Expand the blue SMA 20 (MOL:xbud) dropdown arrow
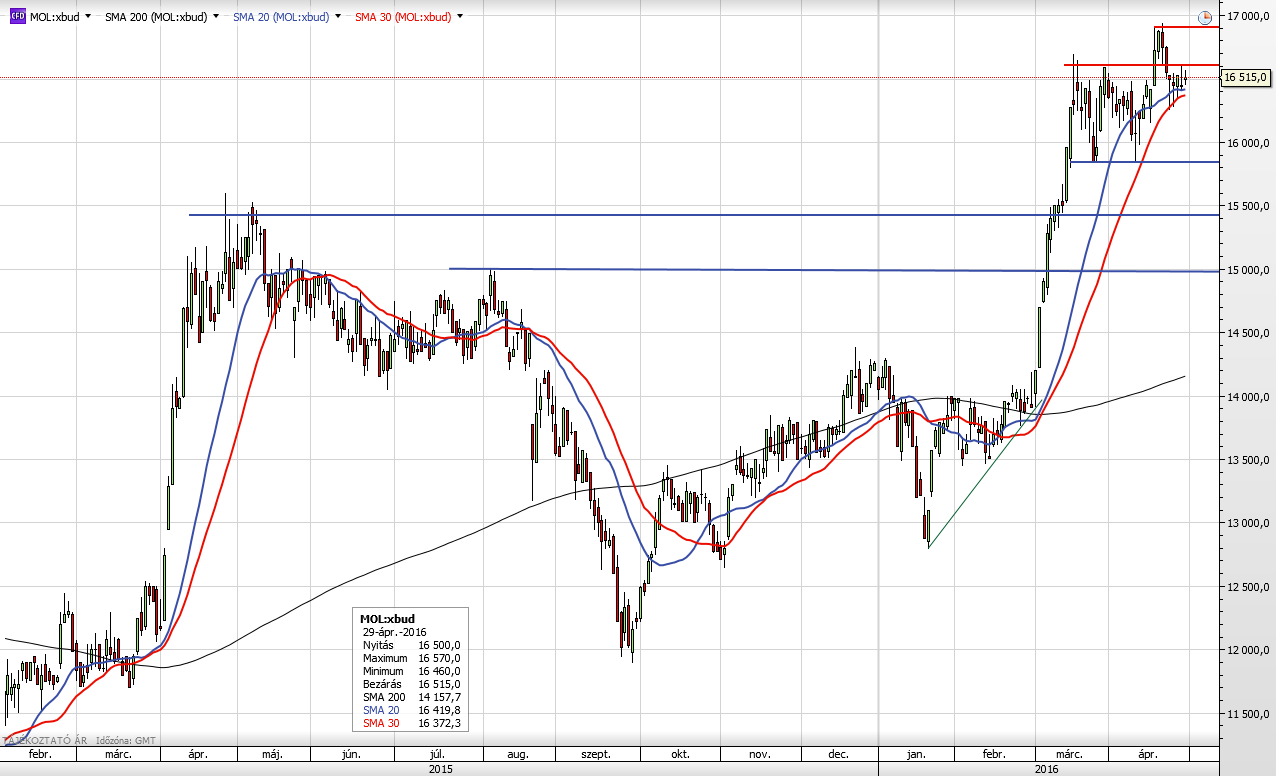1276x776 pixels. pyautogui.click(x=339, y=17)
